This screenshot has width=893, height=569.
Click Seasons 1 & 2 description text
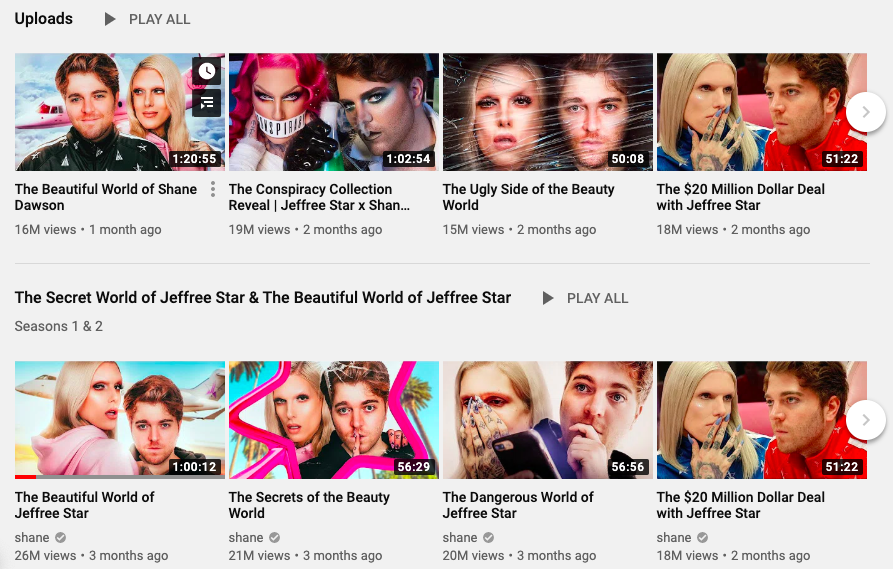click(x=59, y=326)
